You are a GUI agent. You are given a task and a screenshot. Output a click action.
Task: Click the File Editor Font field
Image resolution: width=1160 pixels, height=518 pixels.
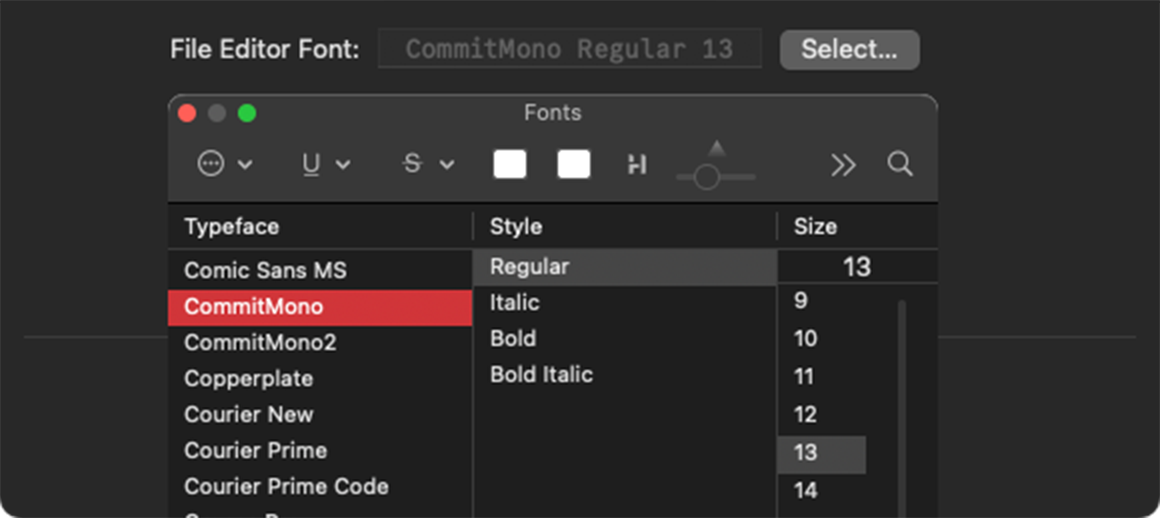[x=570, y=49]
